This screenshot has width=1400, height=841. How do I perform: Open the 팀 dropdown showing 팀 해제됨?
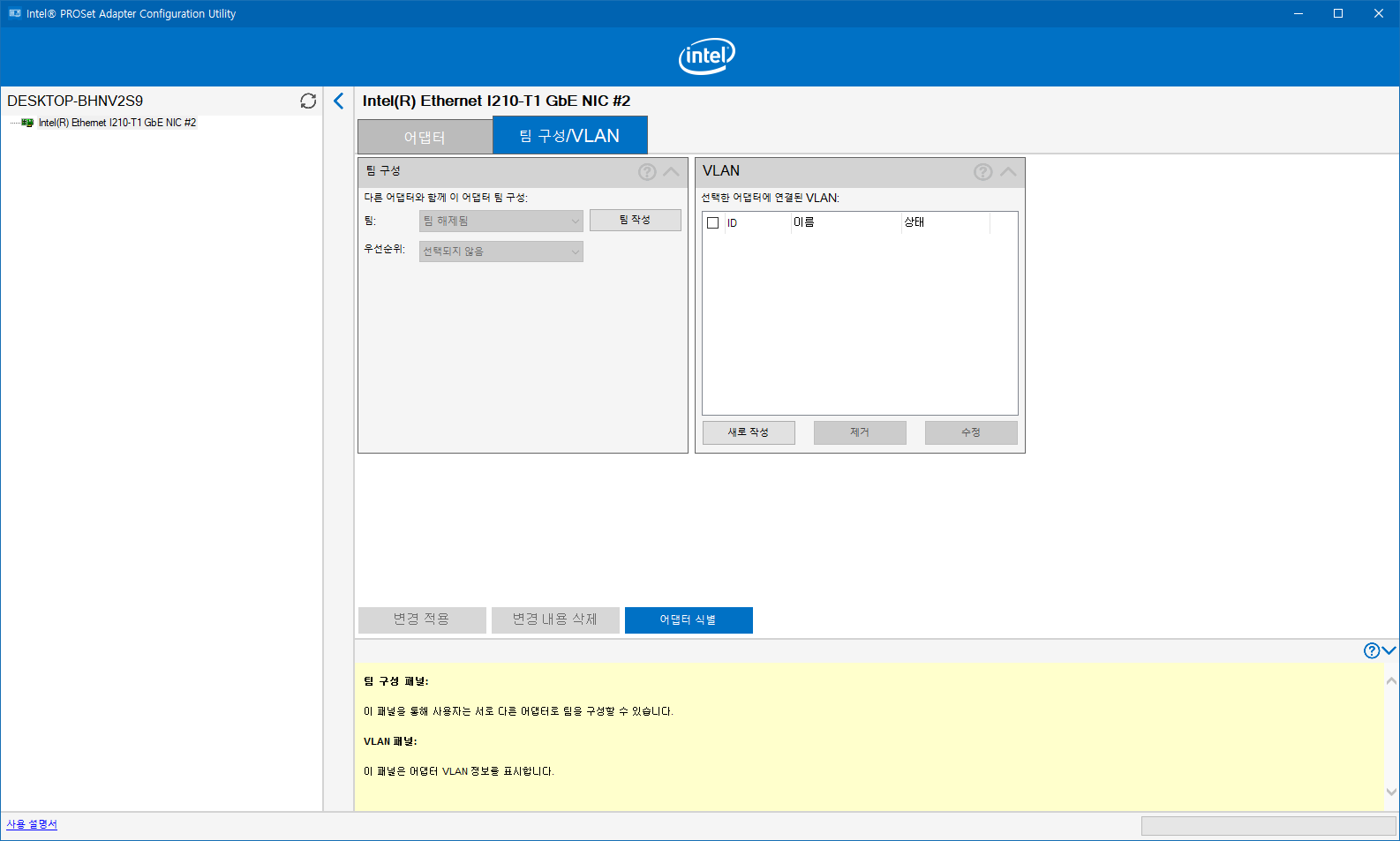501,221
